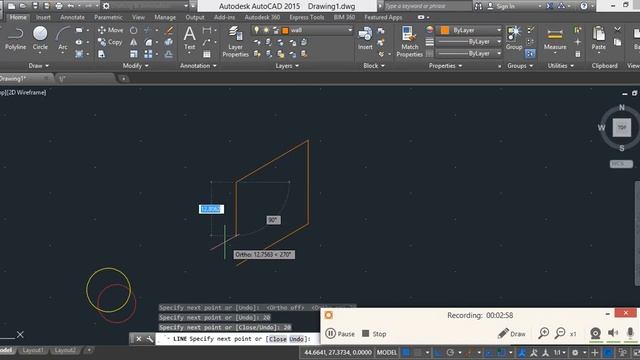Screen dimensions: 640x360
Task: Click the Group tool
Action: coord(513,38)
